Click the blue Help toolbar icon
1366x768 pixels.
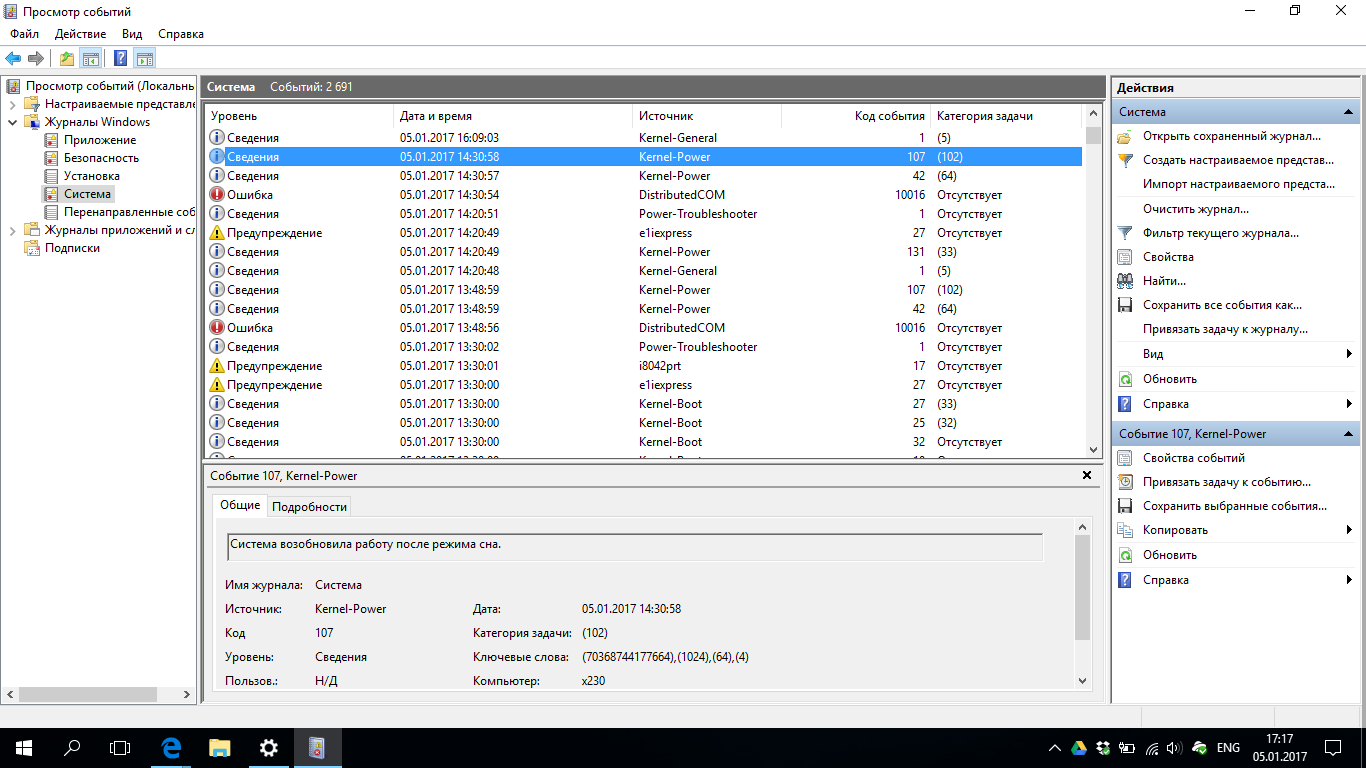coord(120,58)
